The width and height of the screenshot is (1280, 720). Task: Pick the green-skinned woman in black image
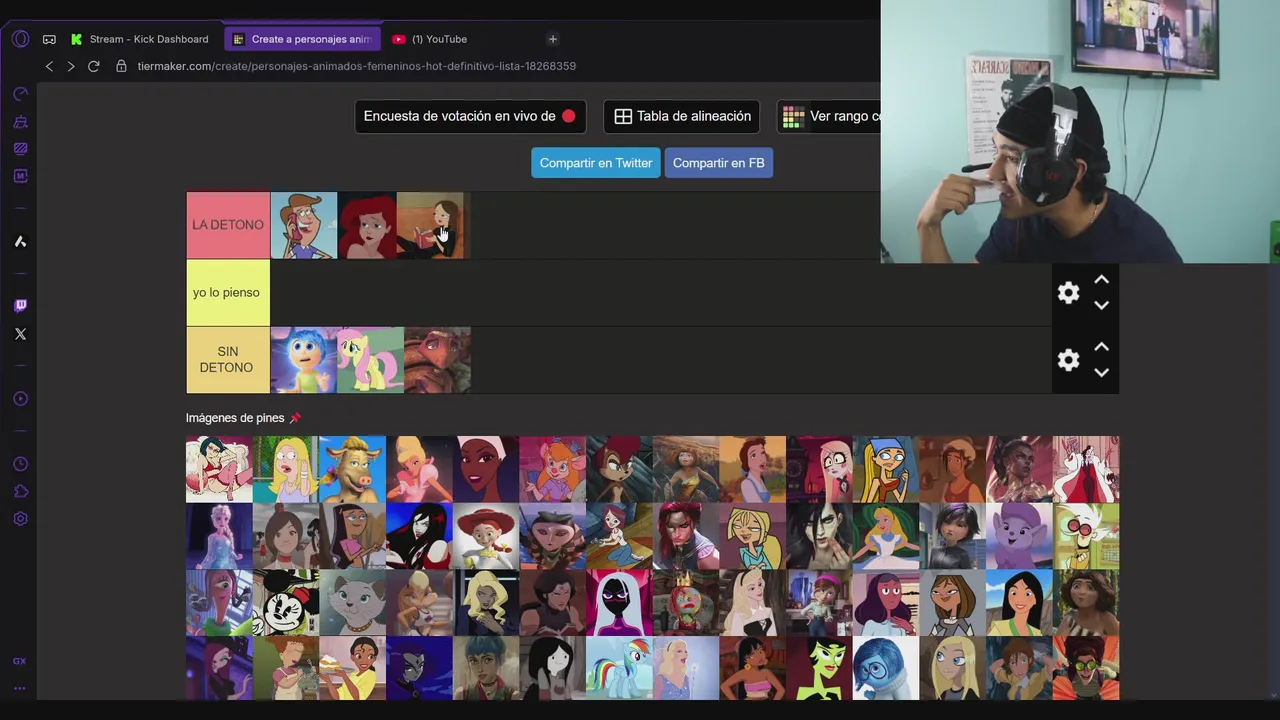[x=819, y=669]
